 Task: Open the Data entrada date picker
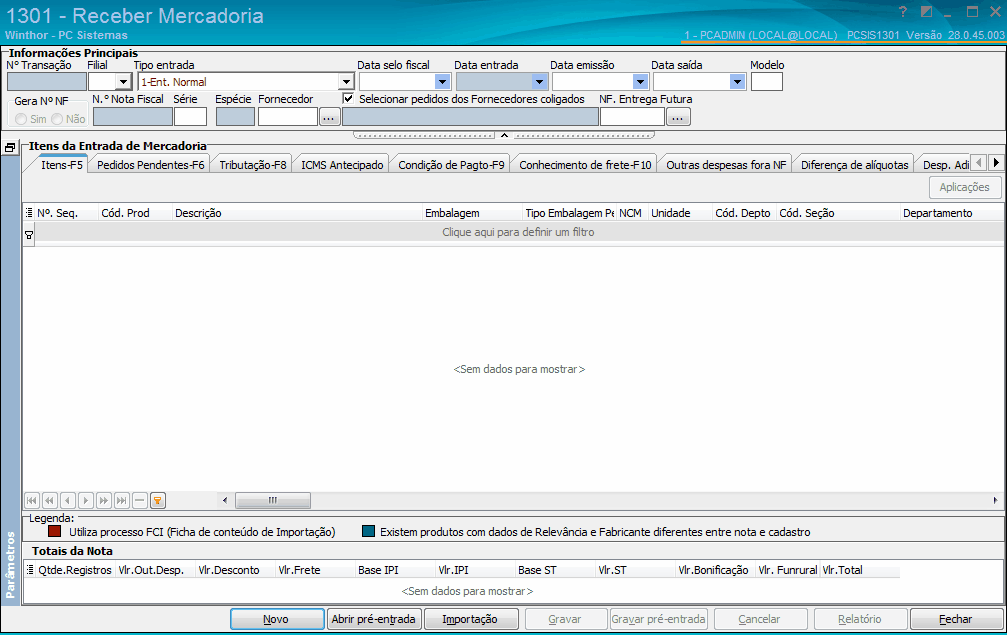pyautogui.click(x=539, y=82)
